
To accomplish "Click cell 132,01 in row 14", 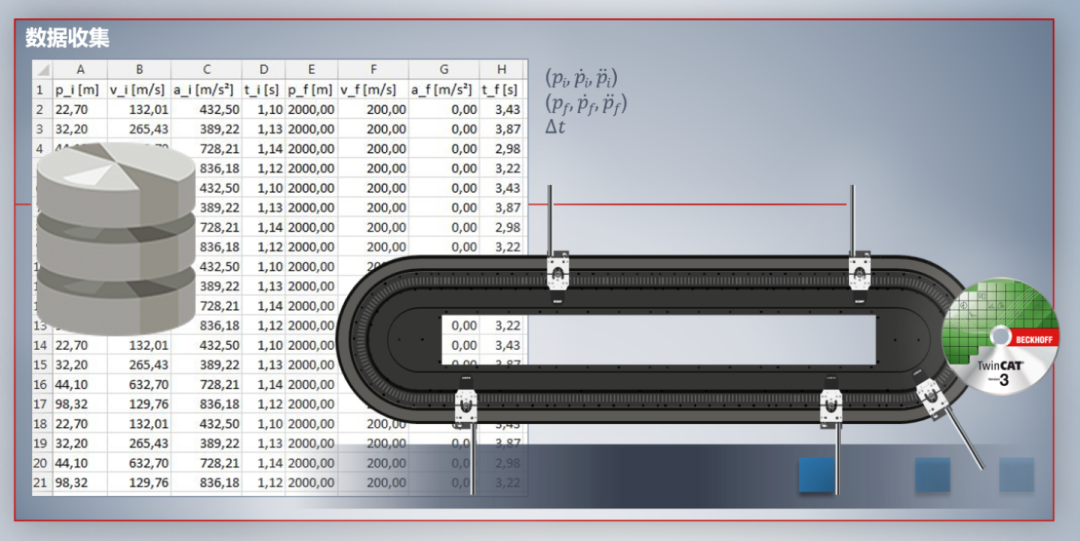I will [x=139, y=345].
